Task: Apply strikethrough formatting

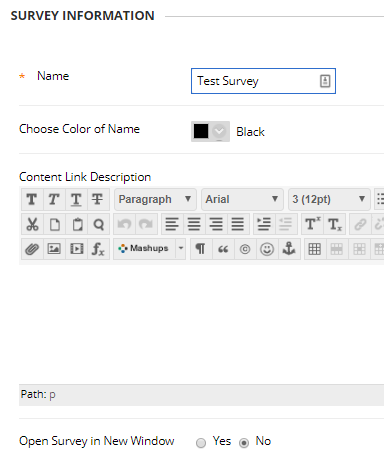Action: [x=98, y=199]
